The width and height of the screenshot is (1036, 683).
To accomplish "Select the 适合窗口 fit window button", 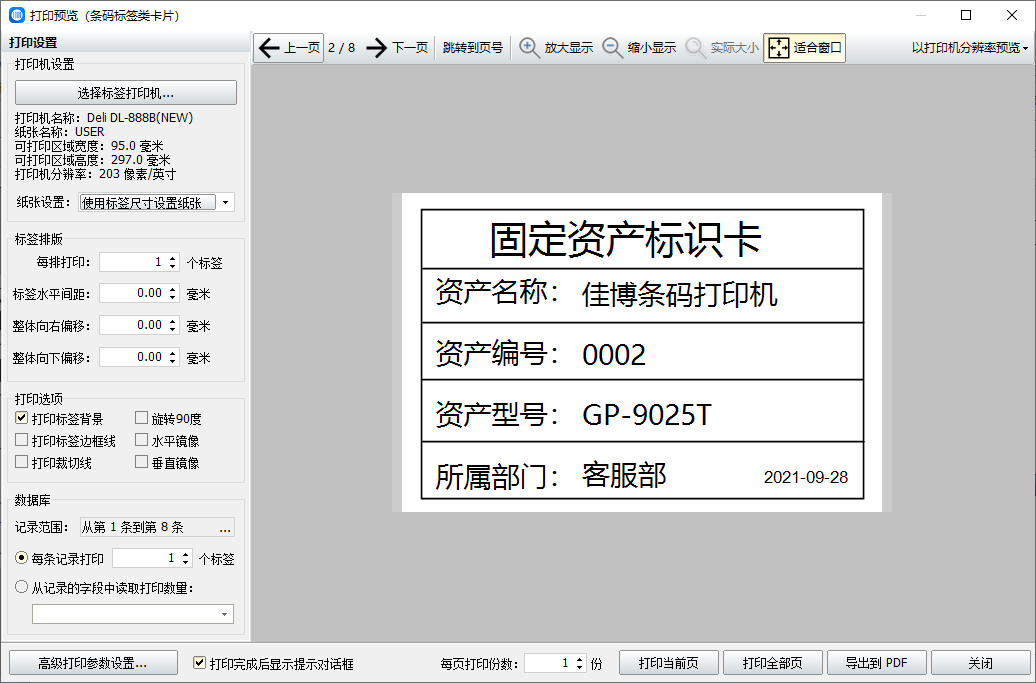I will pyautogui.click(x=804, y=48).
